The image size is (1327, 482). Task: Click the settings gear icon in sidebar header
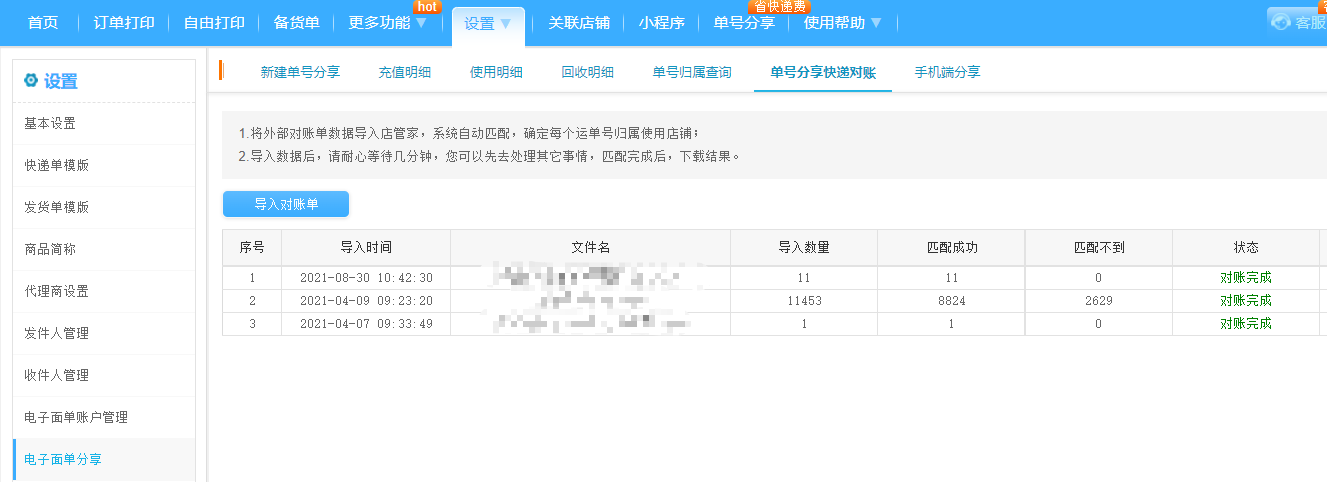31,81
